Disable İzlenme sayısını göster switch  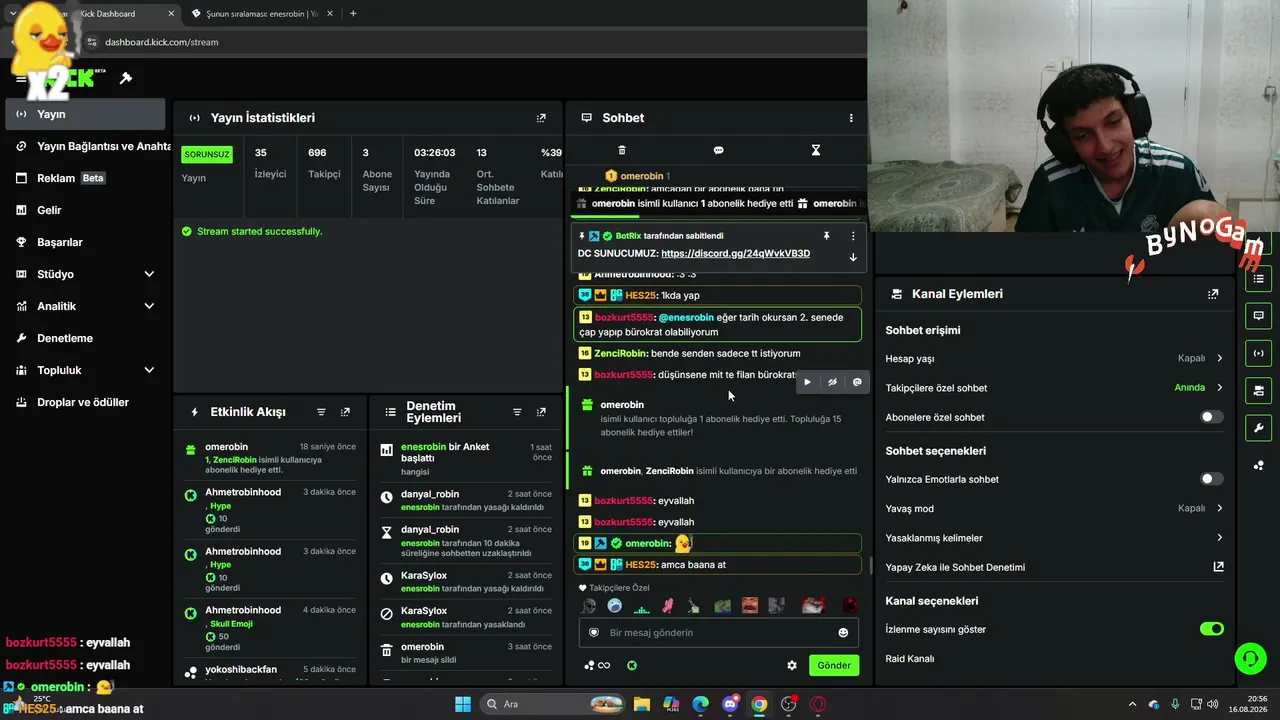click(x=1211, y=629)
